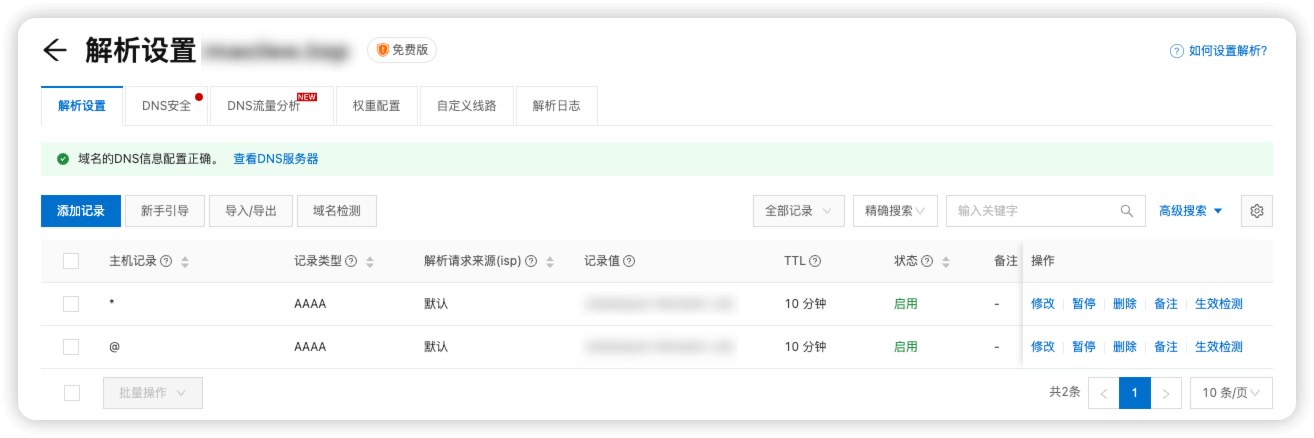Click the 添加记录 button

(x=81, y=211)
